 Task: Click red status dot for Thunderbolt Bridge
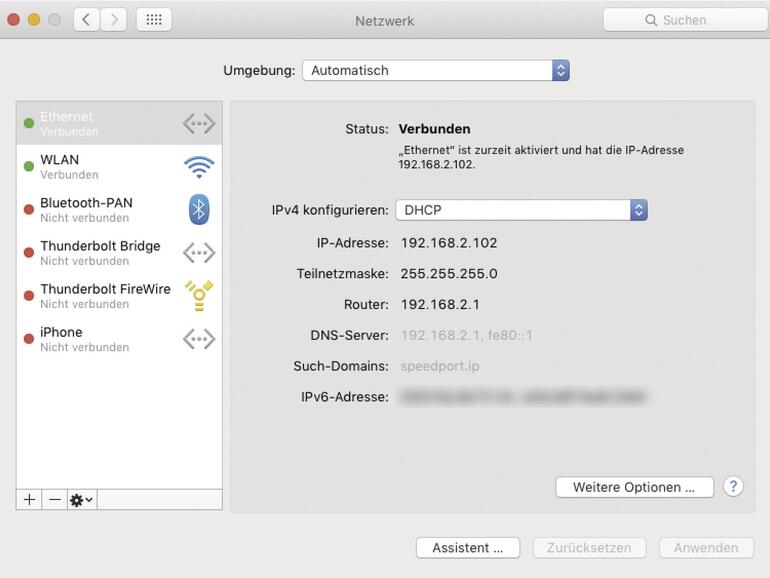[29, 252]
